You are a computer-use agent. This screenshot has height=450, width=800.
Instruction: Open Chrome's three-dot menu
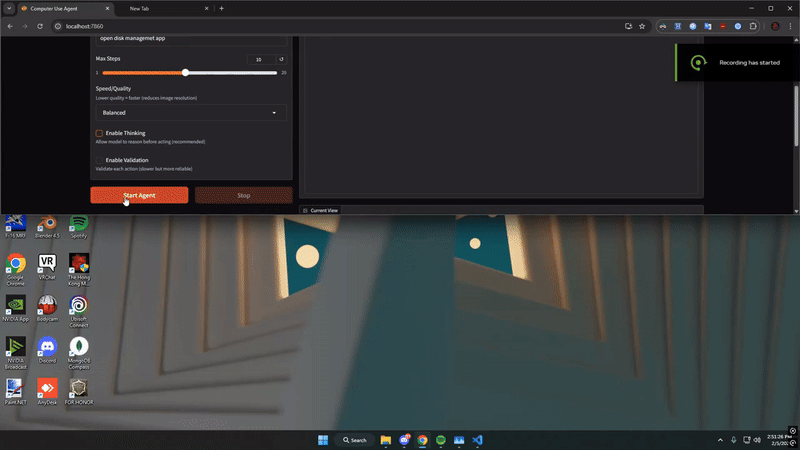click(x=790, y=26)
